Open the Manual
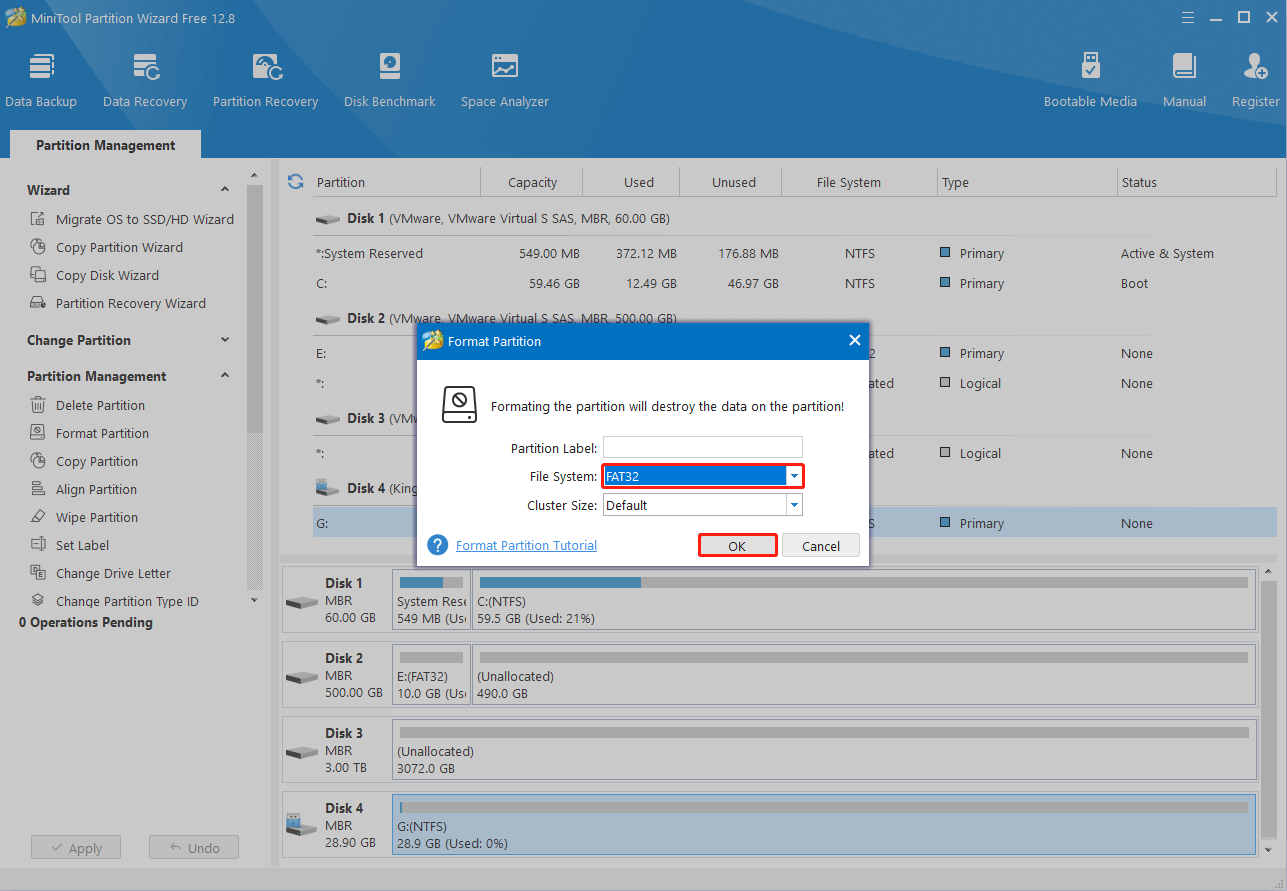This screenshot has height=891, width=1287. [x=1184, y=80]
